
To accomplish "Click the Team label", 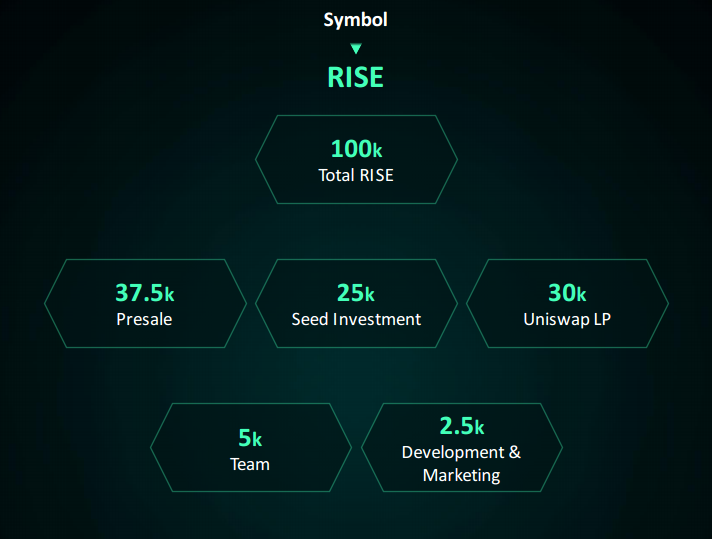I will (x=250, y=464).
